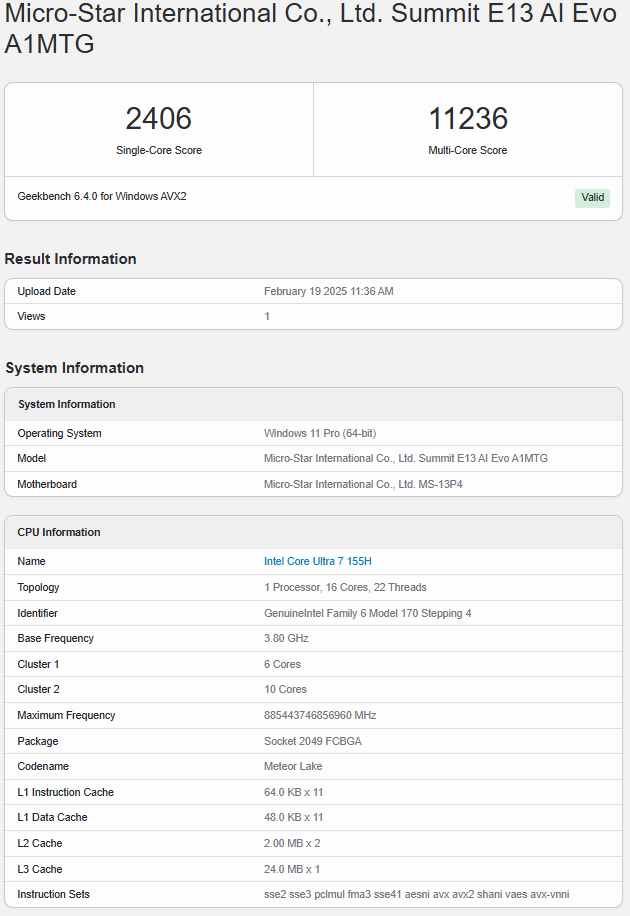The width and height of the screenshot is (630, 916).
Task: Click the Codename row label
Action: [x=43, y=766]
